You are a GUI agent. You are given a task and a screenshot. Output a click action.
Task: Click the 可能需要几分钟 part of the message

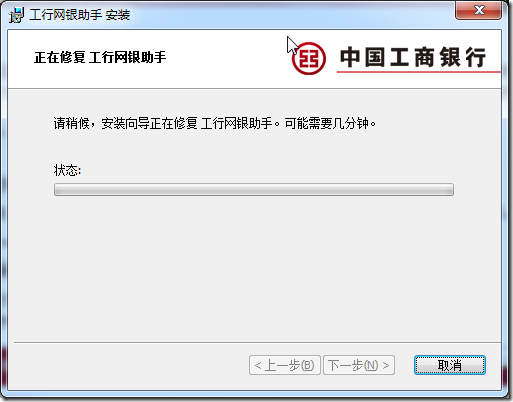click(327, 123)
